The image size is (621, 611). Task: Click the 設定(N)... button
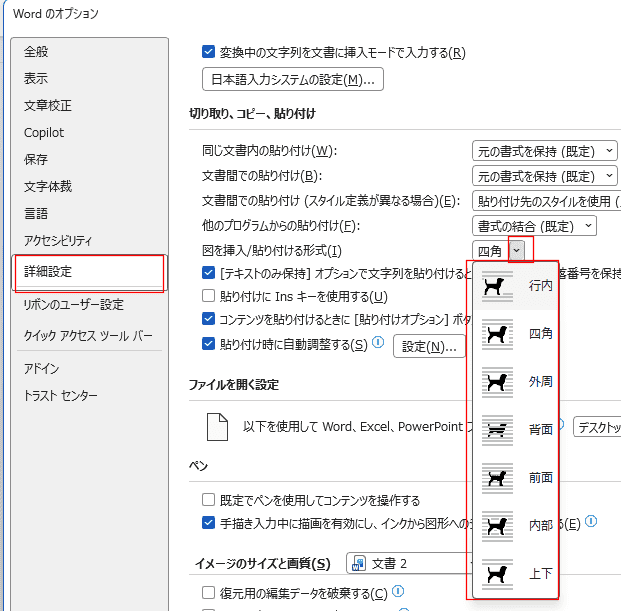pos(429,347)
